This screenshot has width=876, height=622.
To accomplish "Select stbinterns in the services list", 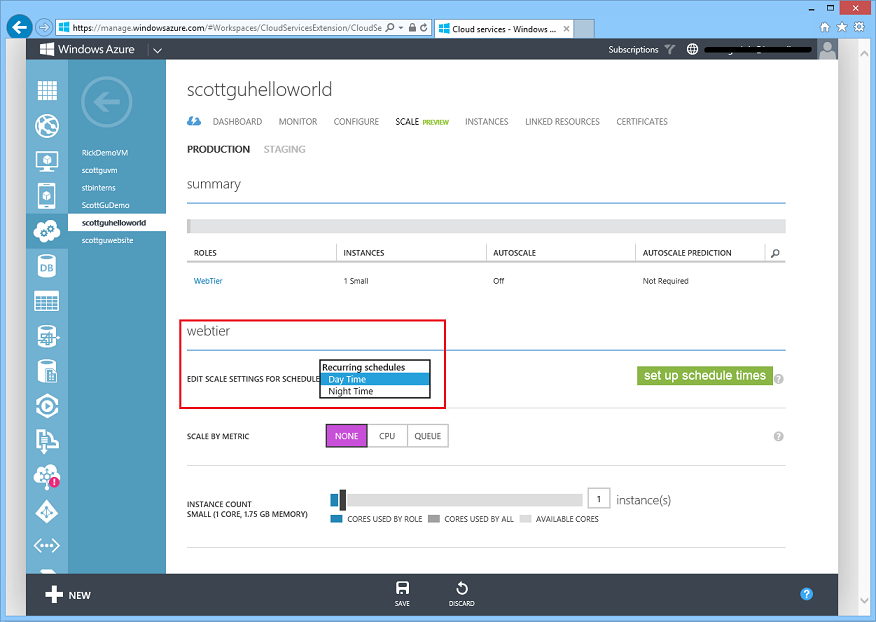I will click(x=98, y=188).
